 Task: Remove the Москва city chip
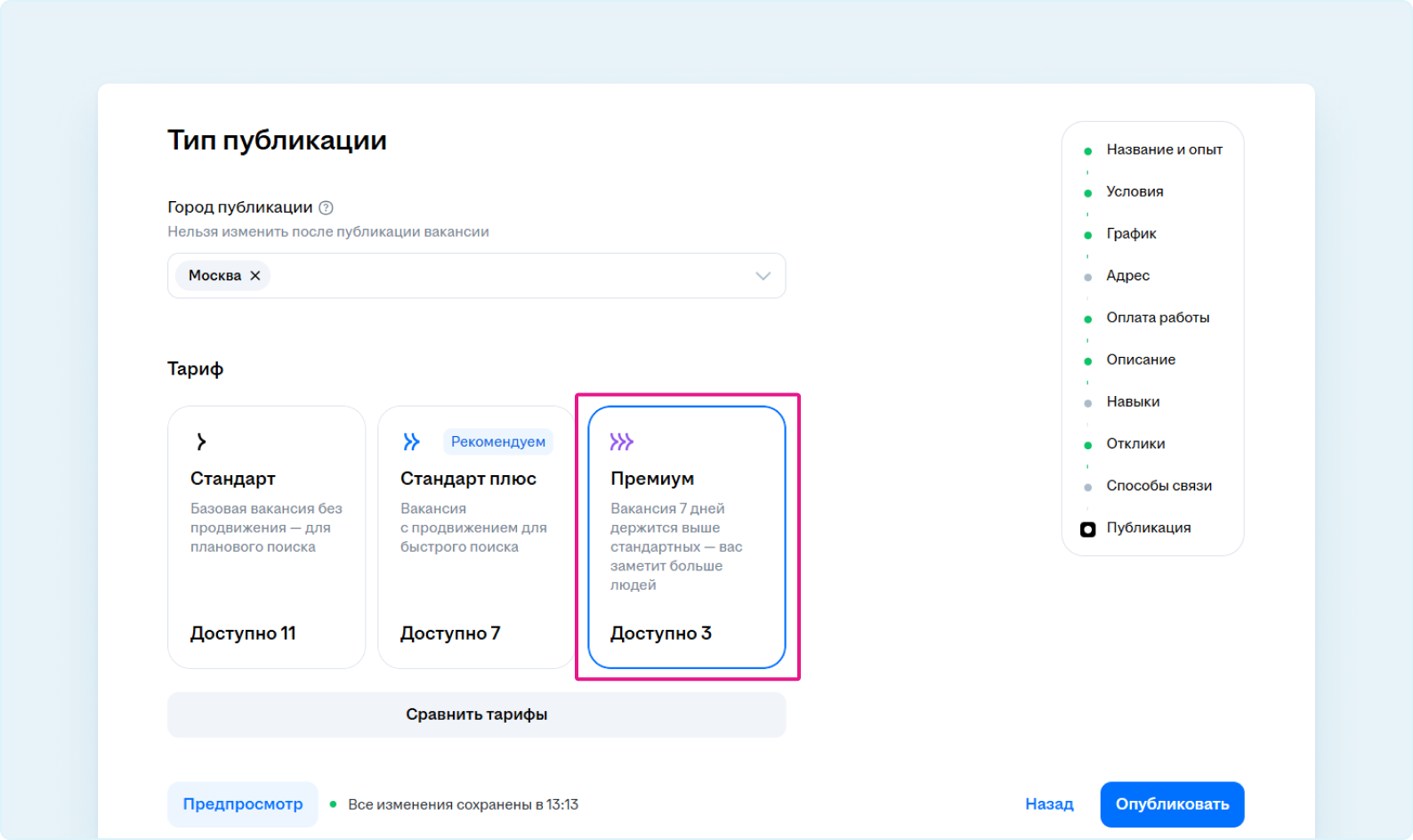[255, 276]
